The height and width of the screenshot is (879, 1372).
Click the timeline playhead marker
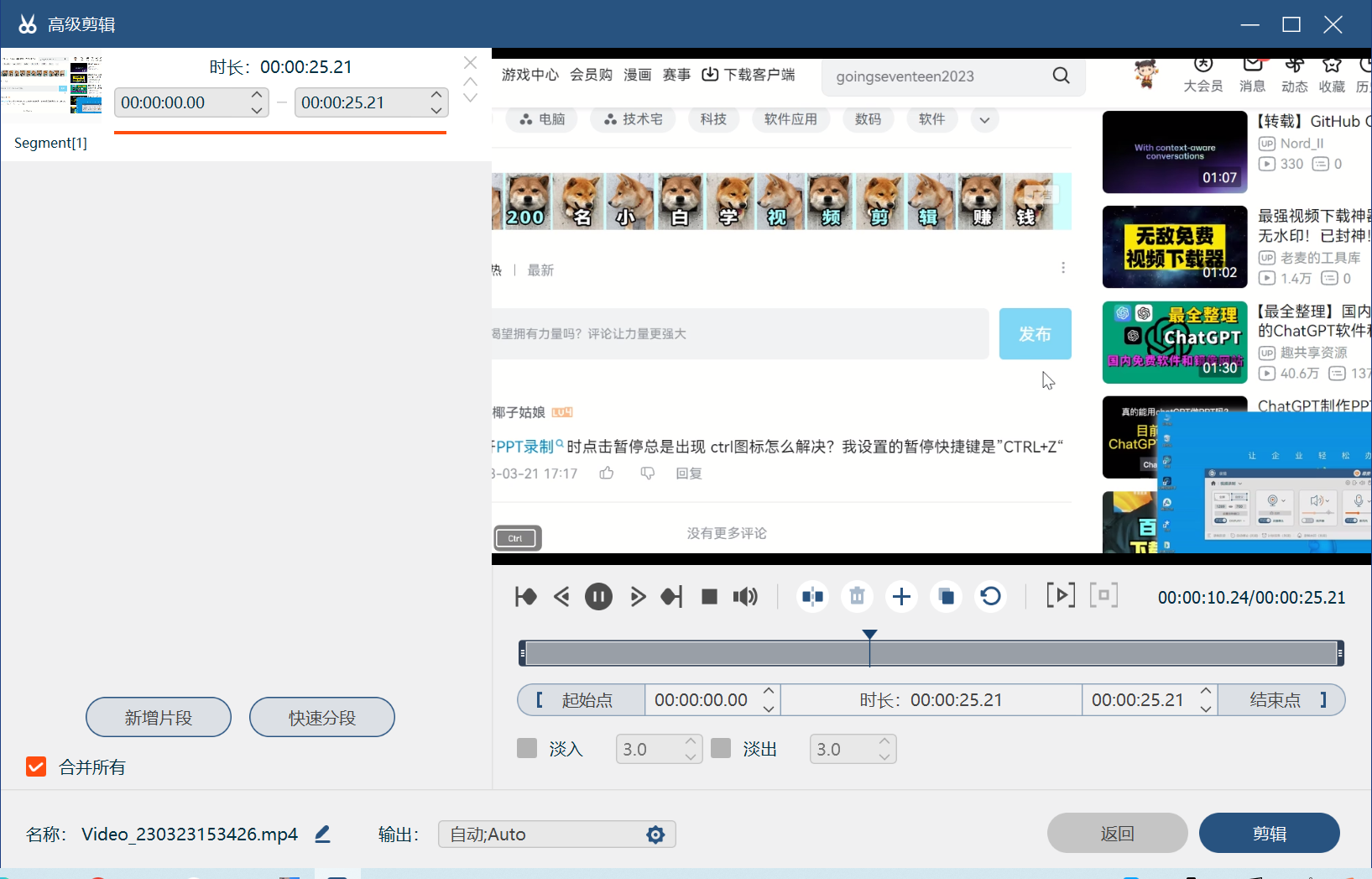[870, 635]
